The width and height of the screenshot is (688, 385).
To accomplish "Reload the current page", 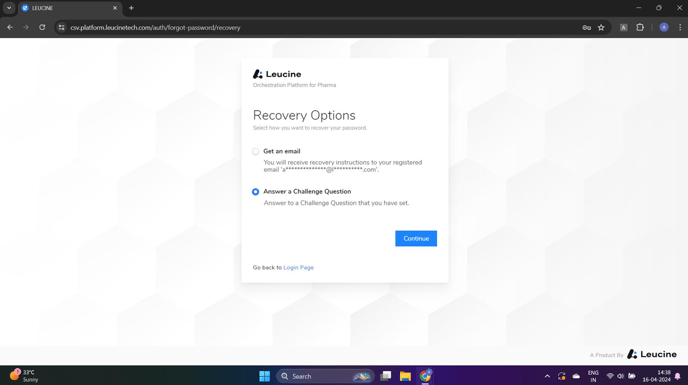I will click(x=42, y=27).
